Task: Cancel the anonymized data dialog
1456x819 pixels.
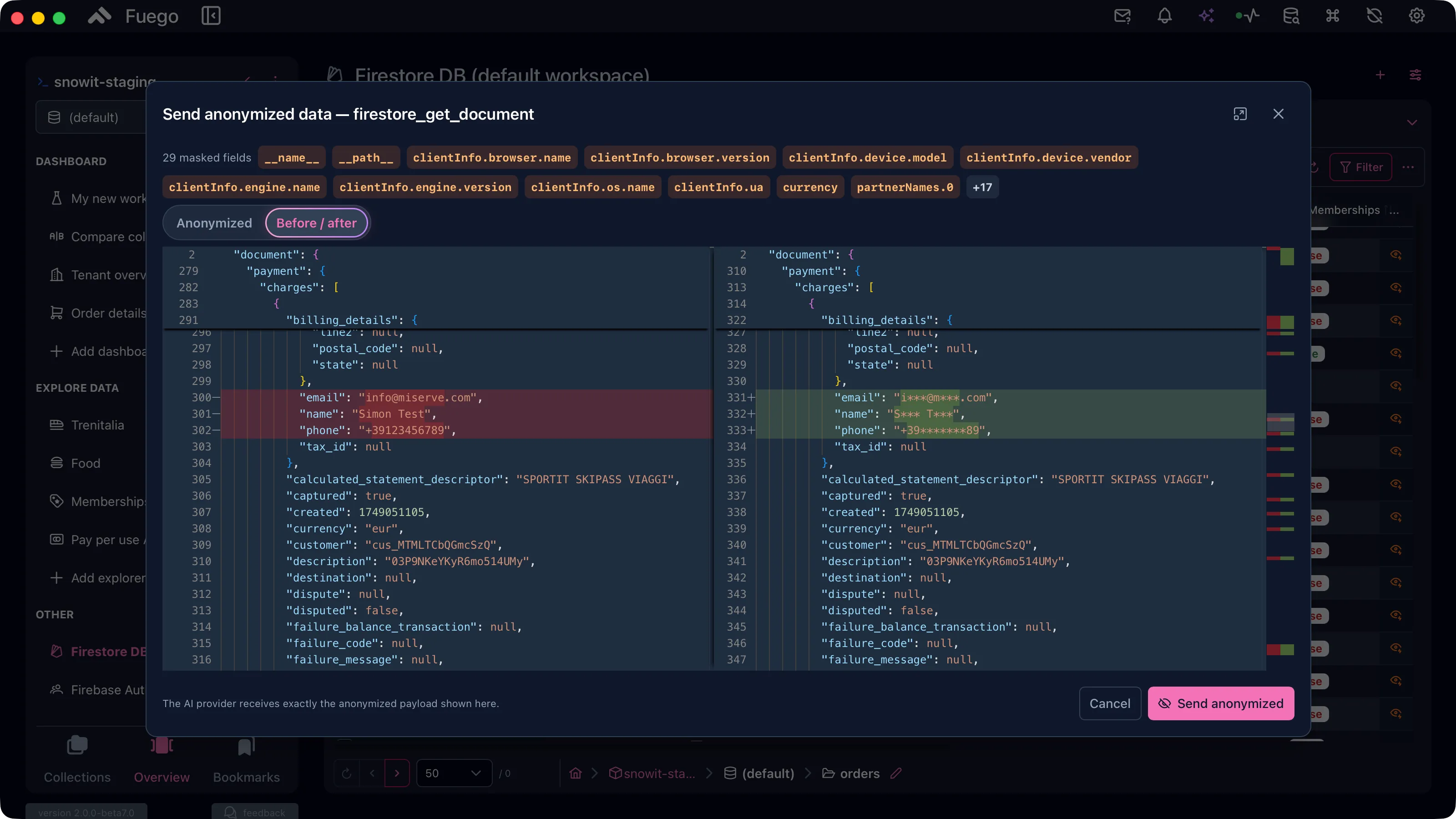Action: coord(1110,703)
